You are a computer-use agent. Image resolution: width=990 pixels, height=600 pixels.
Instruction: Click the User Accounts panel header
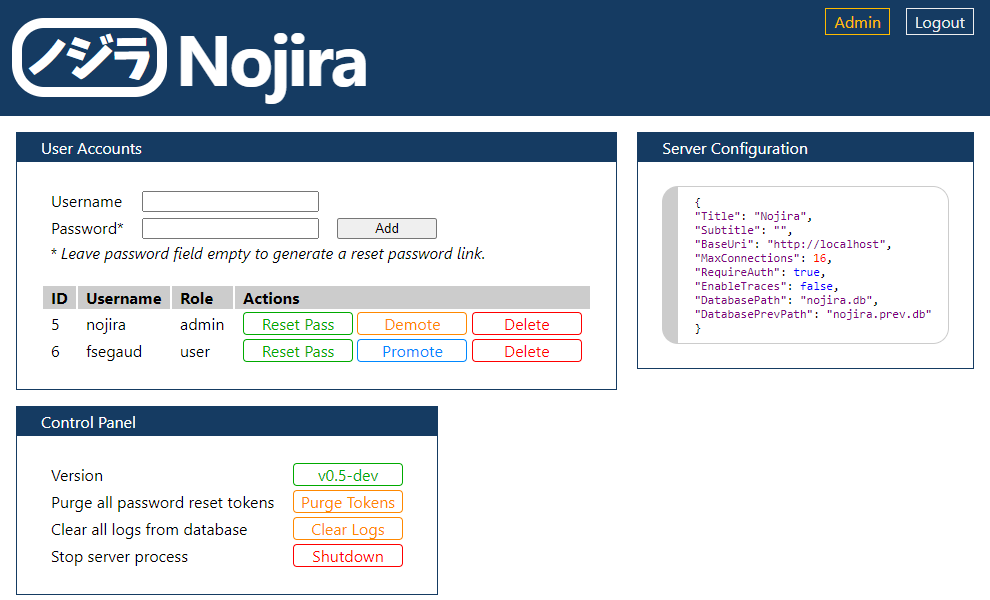tap(316, 148)
